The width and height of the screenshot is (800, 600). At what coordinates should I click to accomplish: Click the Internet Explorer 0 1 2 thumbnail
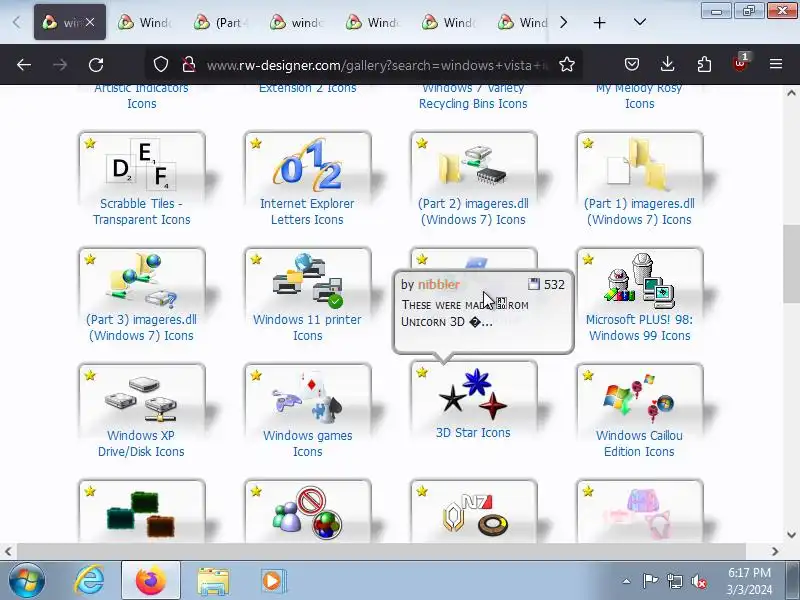click(x=308, y=164)
